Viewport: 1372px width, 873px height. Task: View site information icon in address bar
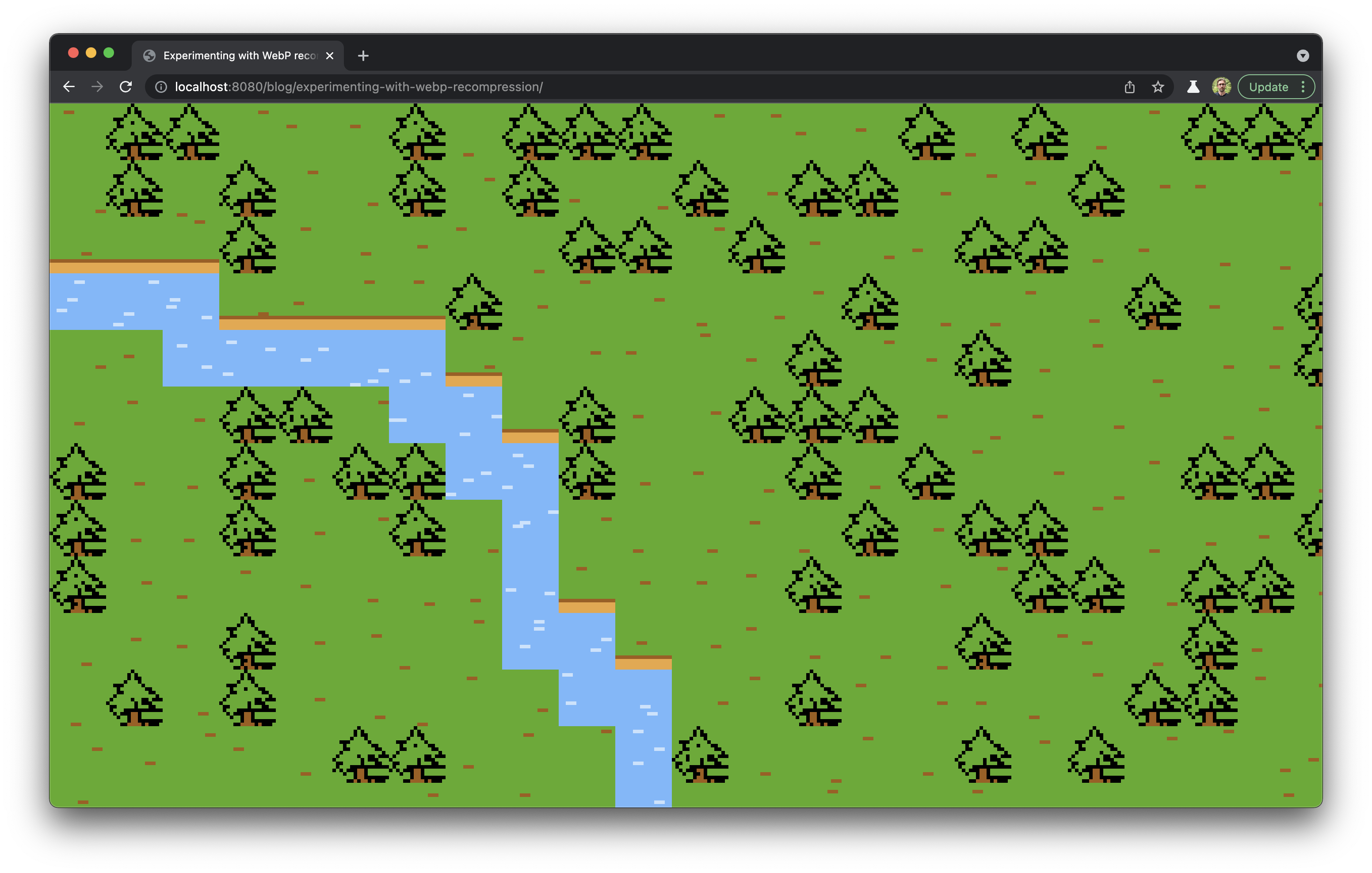pos(161,87)
